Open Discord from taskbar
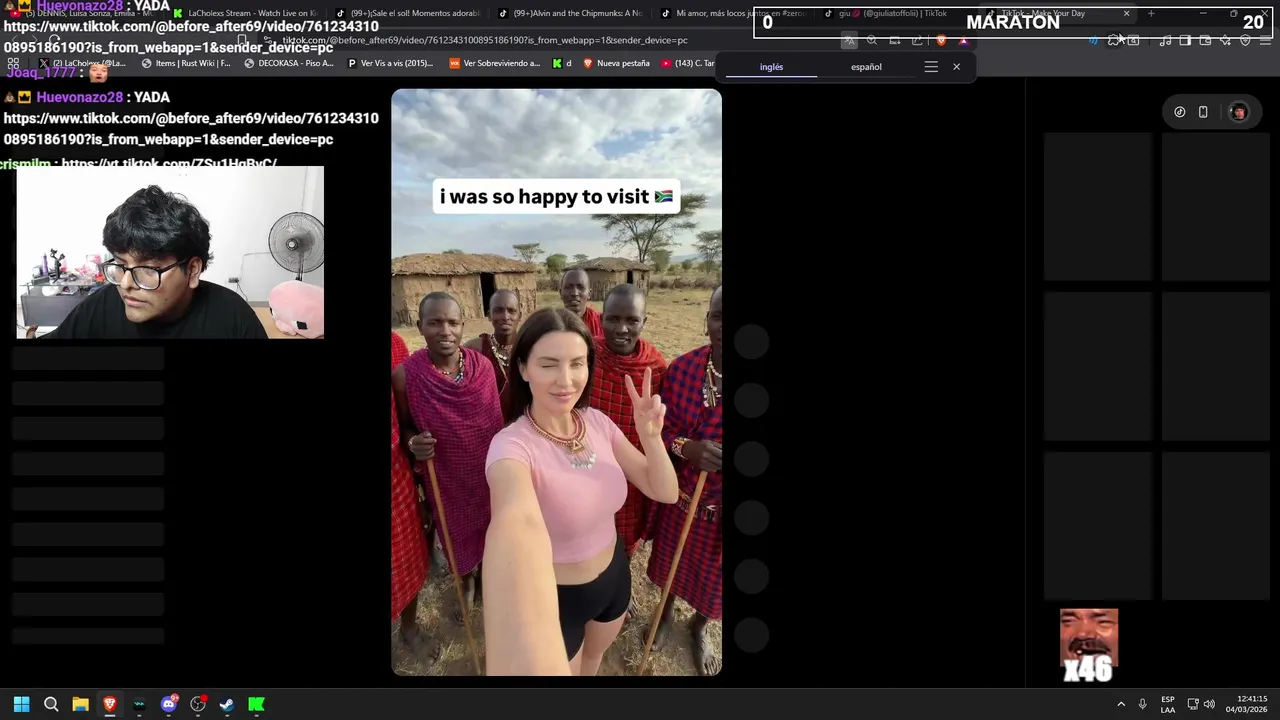Screen dimensions: 1280x720 (168, 704)
